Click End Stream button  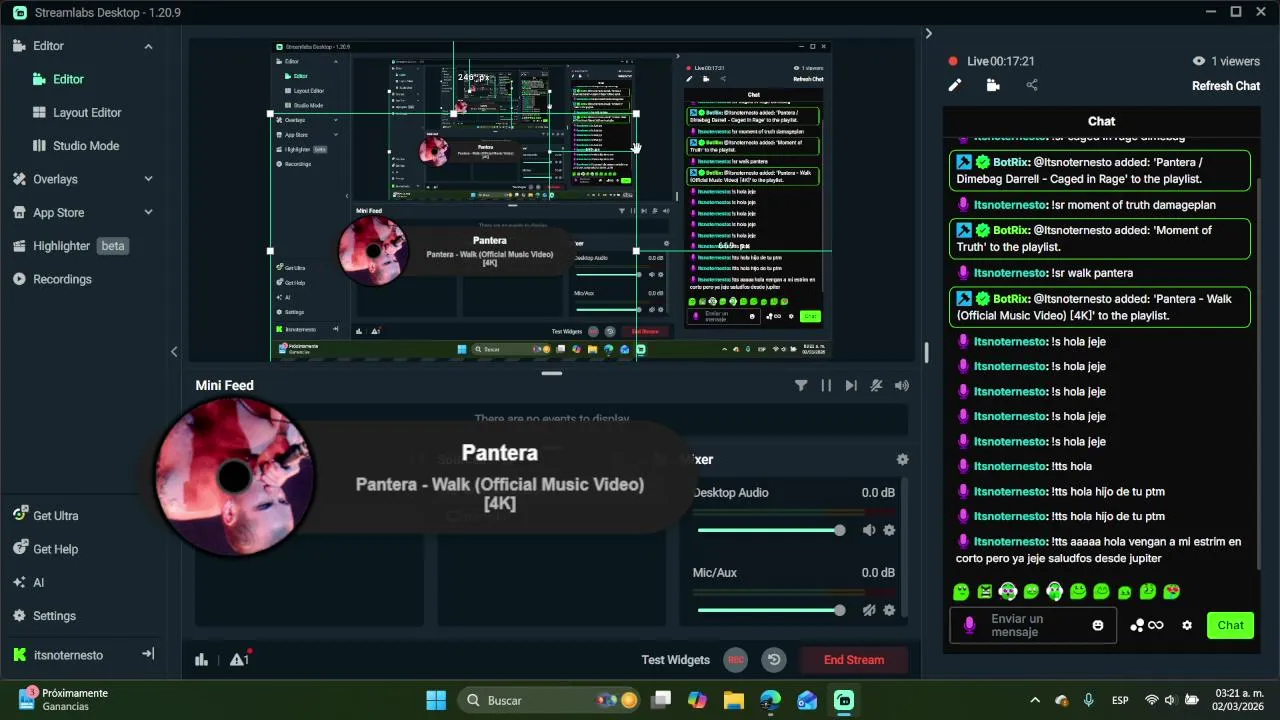pyautogui.click(x=854, y=660)
